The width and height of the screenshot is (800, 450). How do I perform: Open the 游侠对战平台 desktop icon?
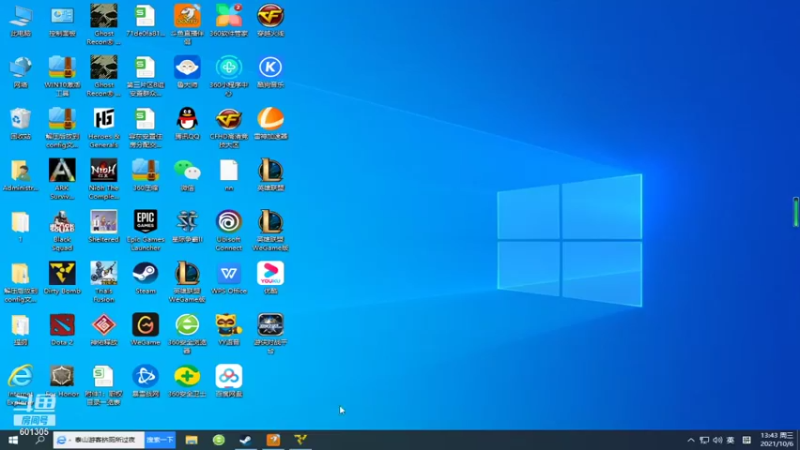pyautogui.click(x=270, y=333)
